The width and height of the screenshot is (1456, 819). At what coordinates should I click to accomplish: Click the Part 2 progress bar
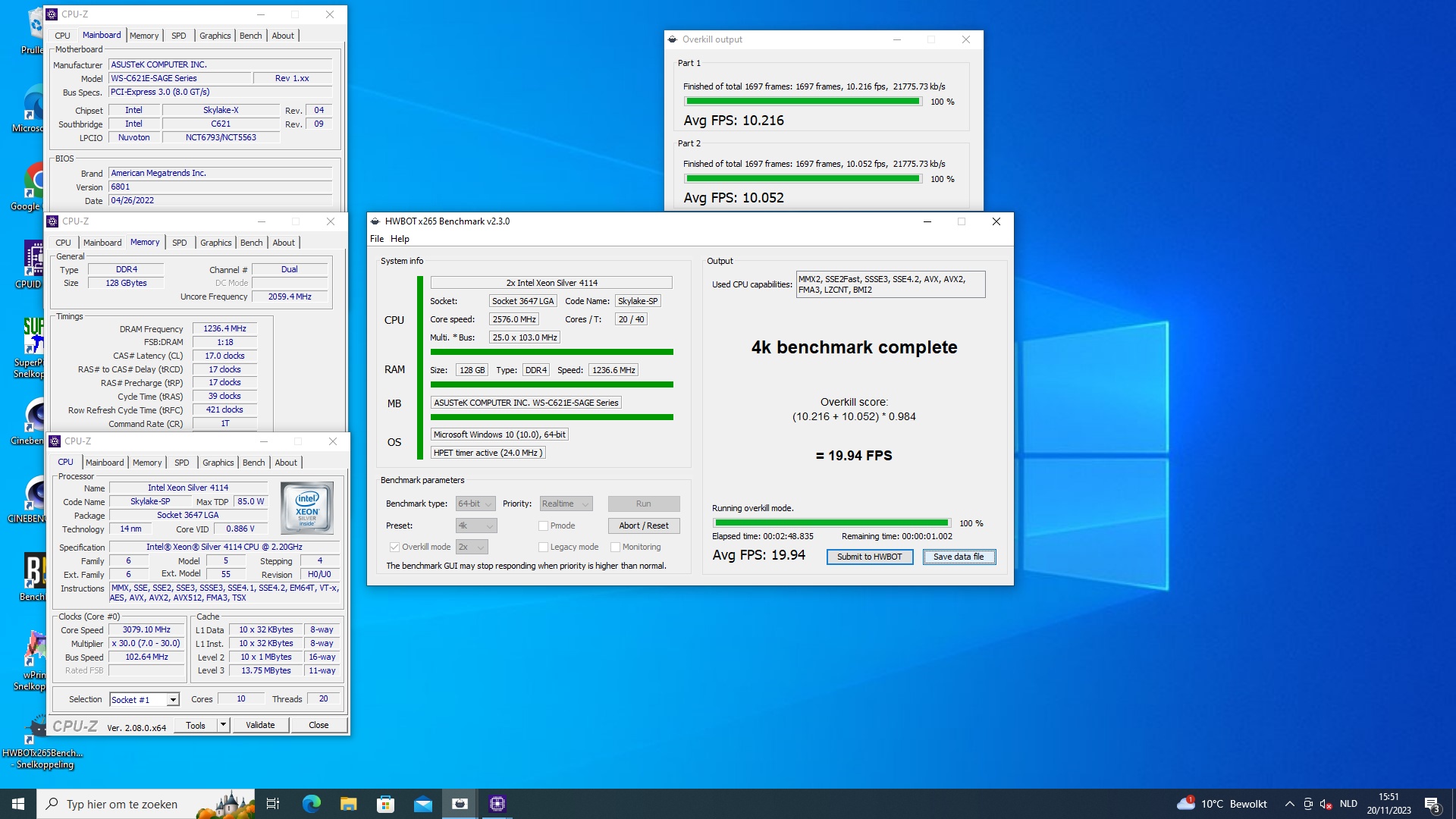click(803, 179)
